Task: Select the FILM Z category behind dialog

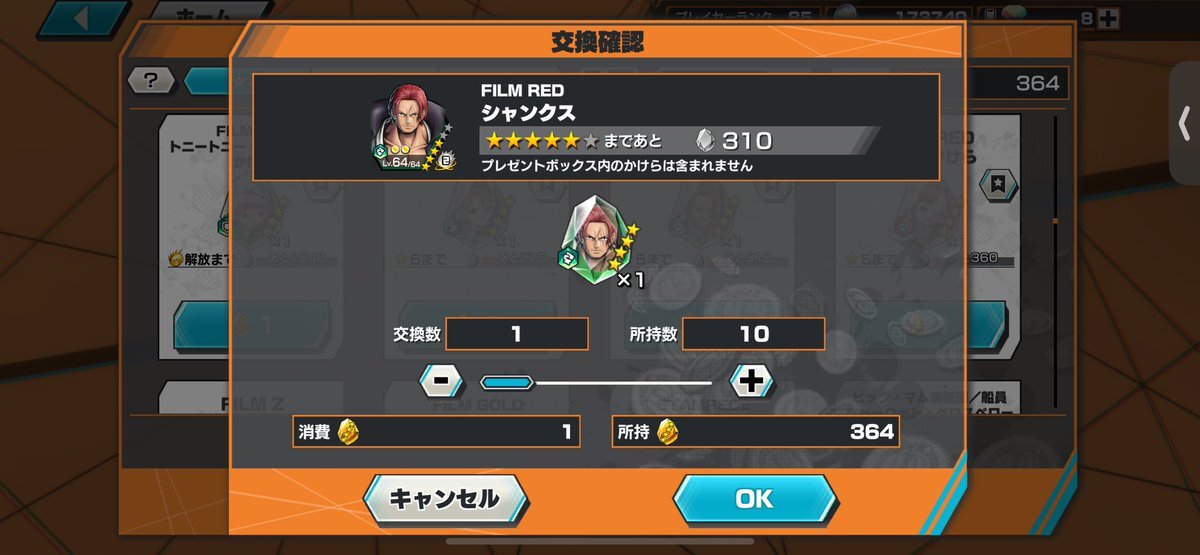Action: coord(252,404)
